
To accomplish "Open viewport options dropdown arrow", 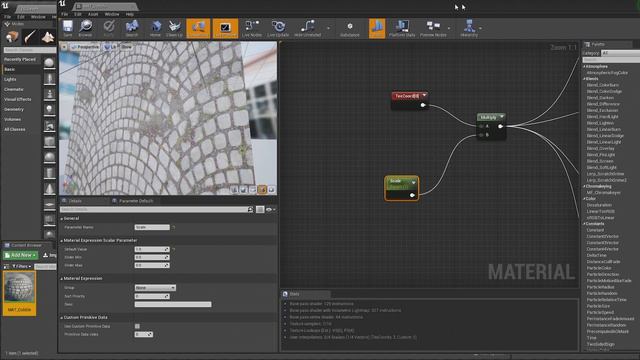I will (64, 47).
